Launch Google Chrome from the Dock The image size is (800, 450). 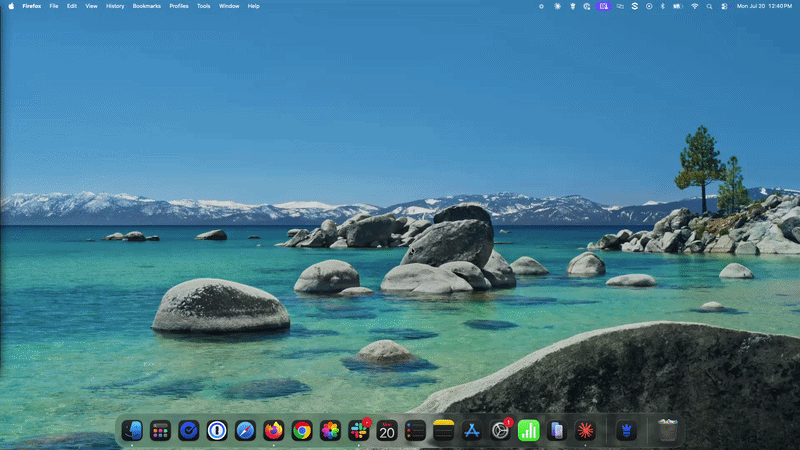(302, 431)
